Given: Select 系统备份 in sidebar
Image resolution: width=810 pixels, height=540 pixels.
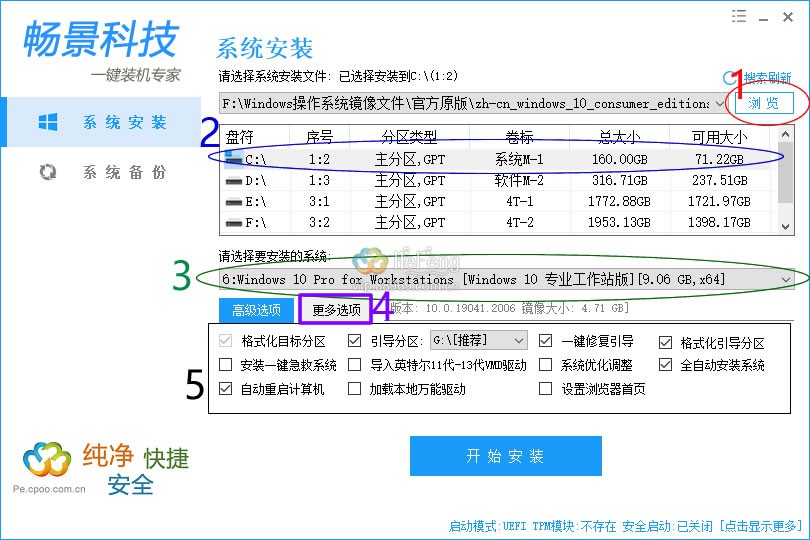Looking at the screenshot, I should [x=101, y=172].
